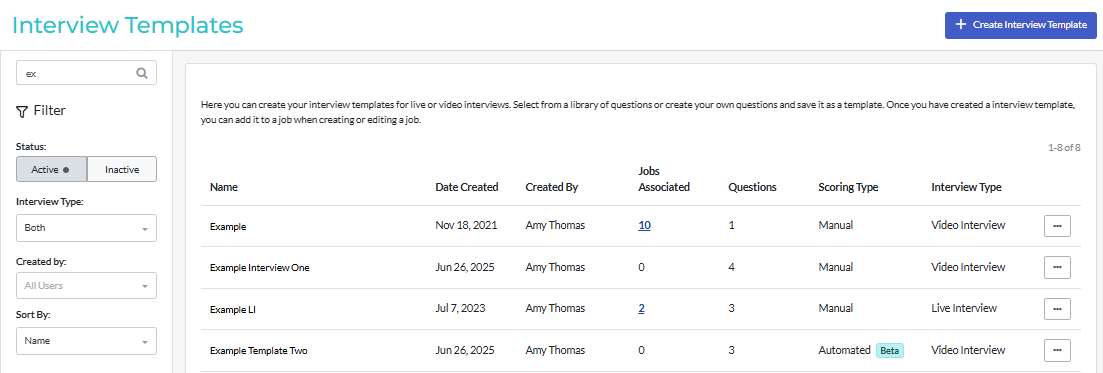Viewport: 1103px width, 373px height.
Task: Select the Example Interview One row name
Action: click(x=260, y=267)
